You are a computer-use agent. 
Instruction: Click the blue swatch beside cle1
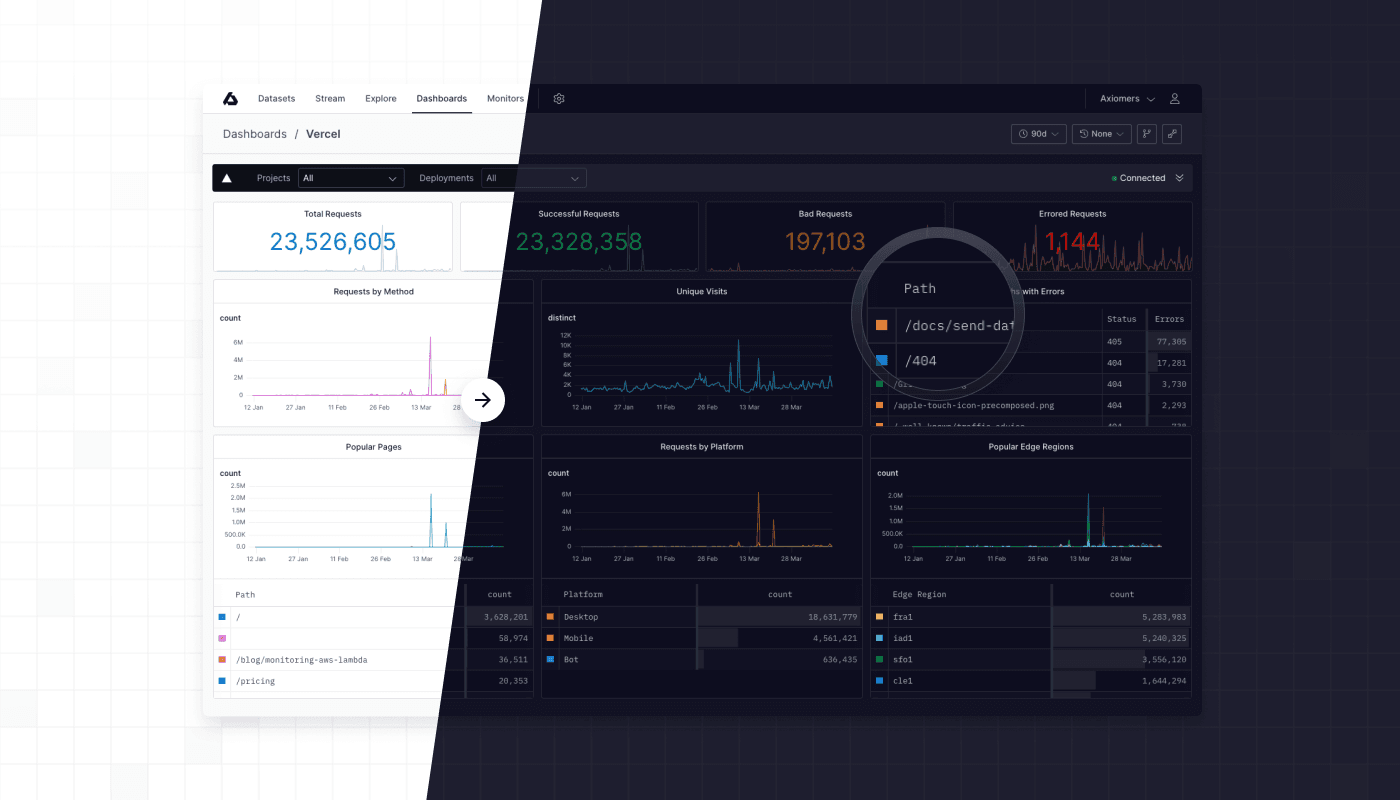click(879, 681)
